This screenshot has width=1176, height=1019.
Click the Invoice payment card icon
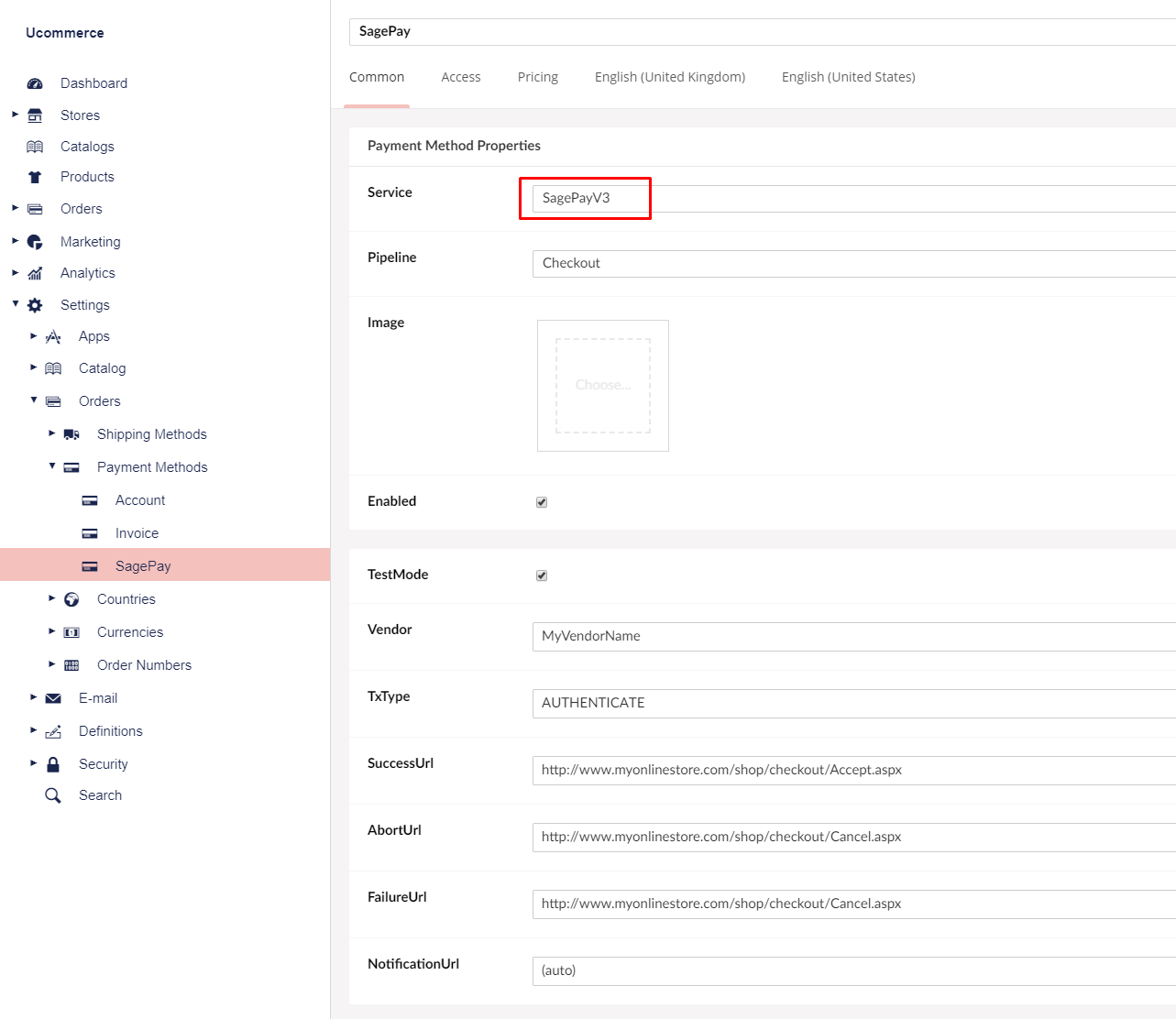click(x=90, y=533)
